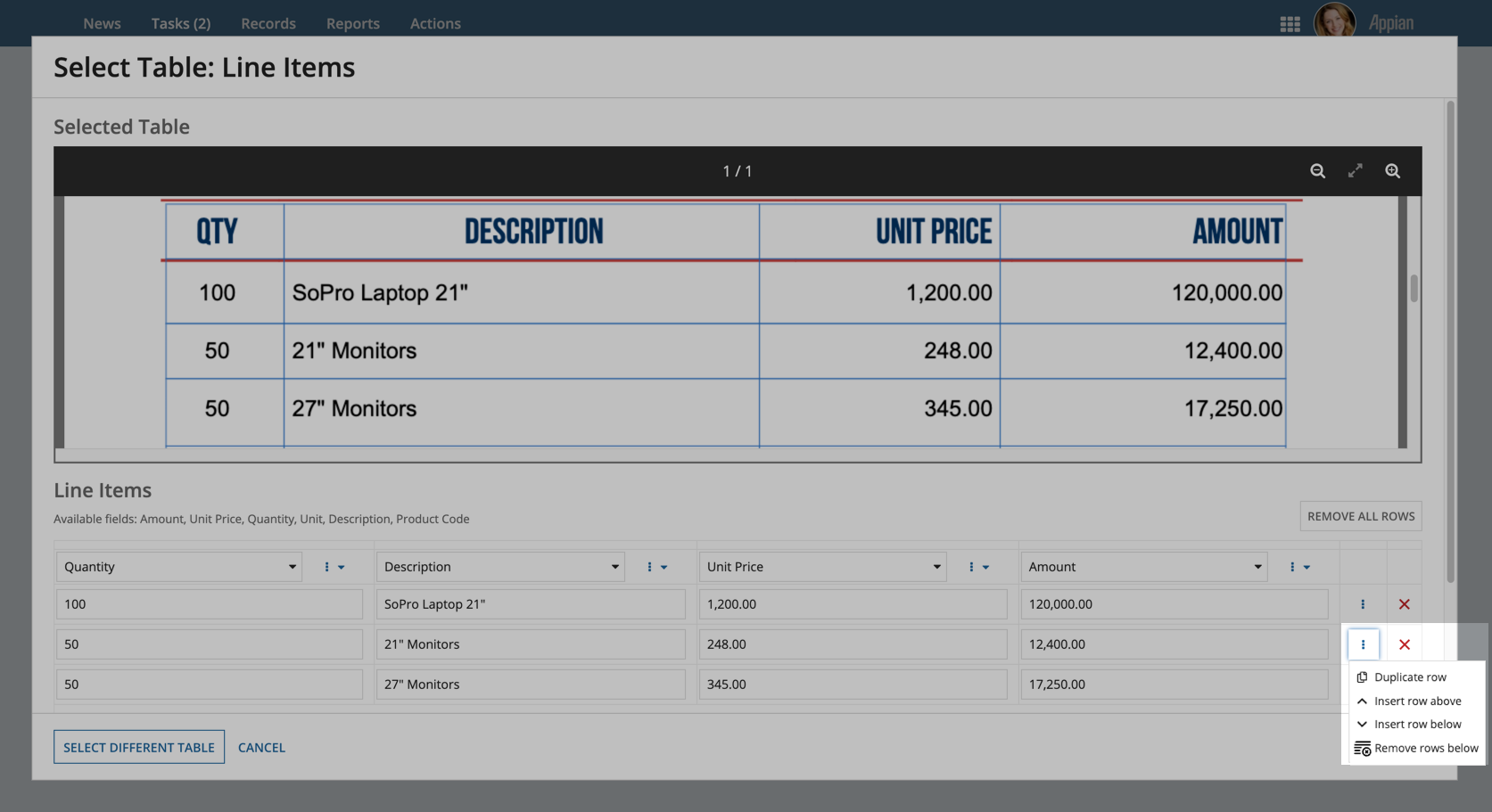Screen dimensions: 1492x812
Task: Delete the SoPro Laptop 21" row
Action: (x=1405, y=604)
